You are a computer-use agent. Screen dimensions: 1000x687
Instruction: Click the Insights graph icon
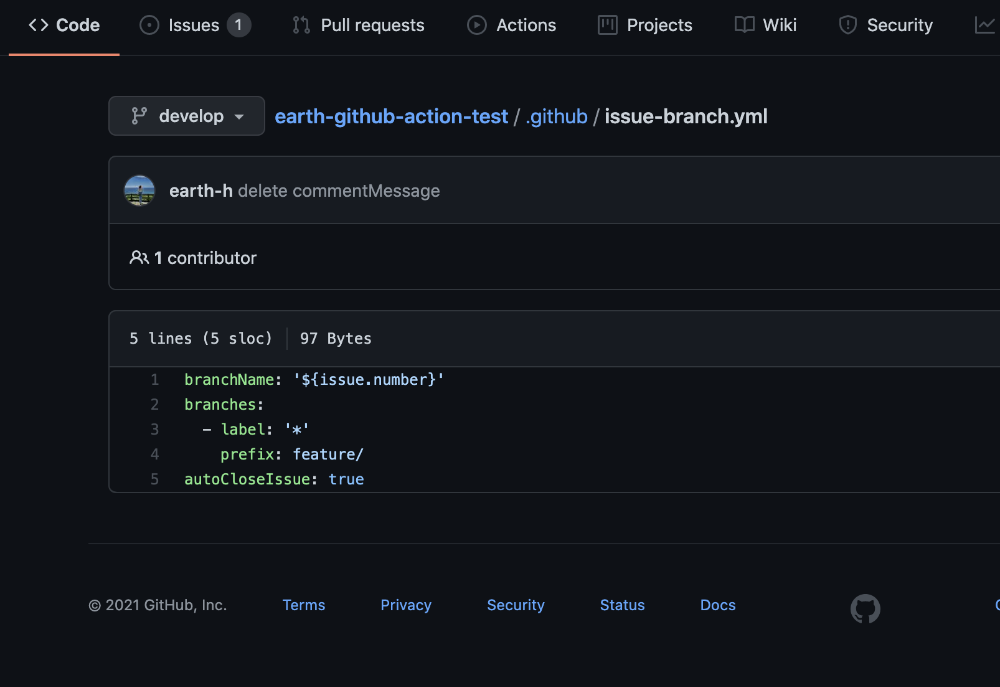pos(985,26)
